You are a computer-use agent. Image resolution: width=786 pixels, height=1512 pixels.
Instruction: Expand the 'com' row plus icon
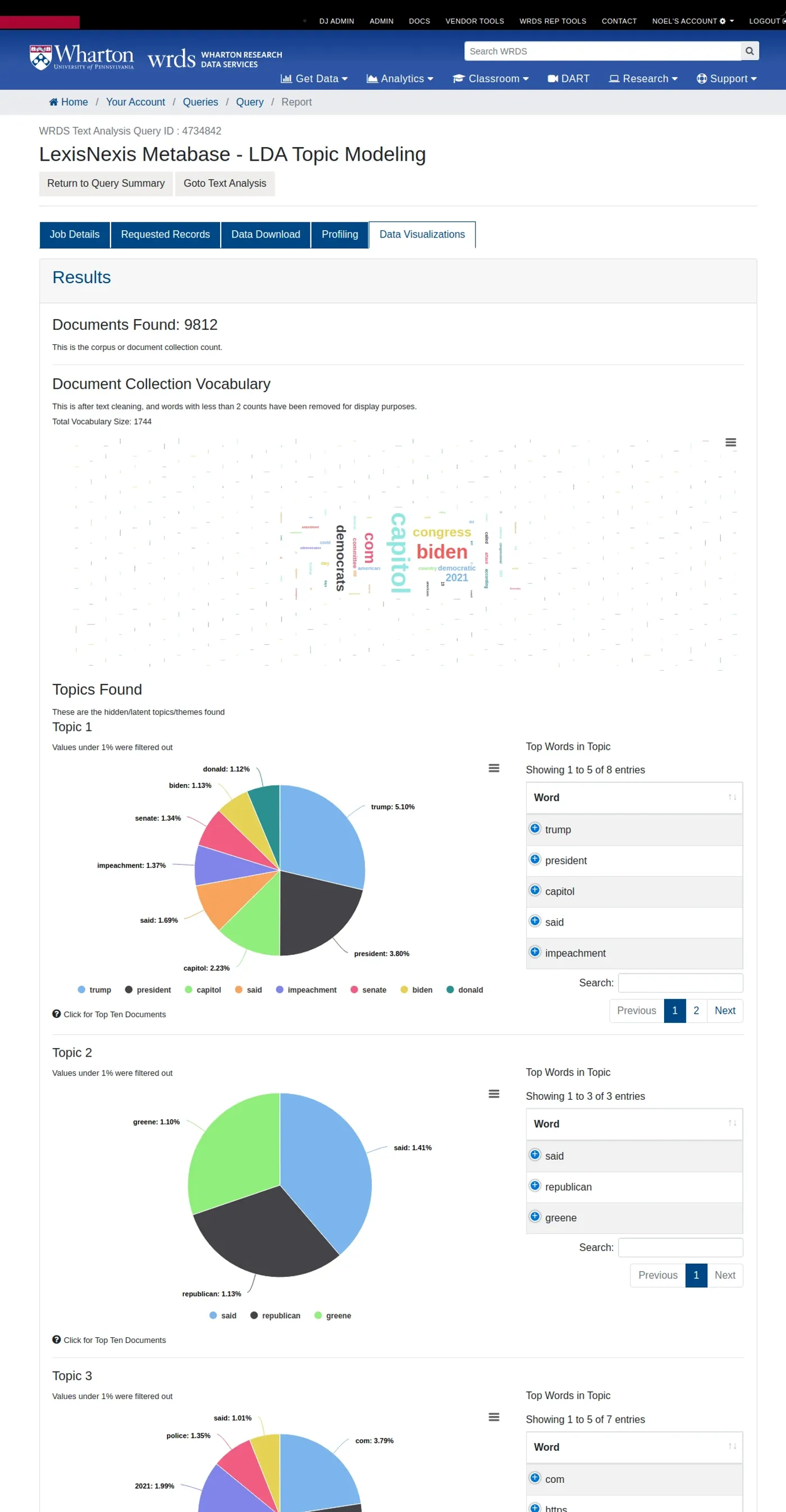pyautogui.click(x=534, y=1478)
